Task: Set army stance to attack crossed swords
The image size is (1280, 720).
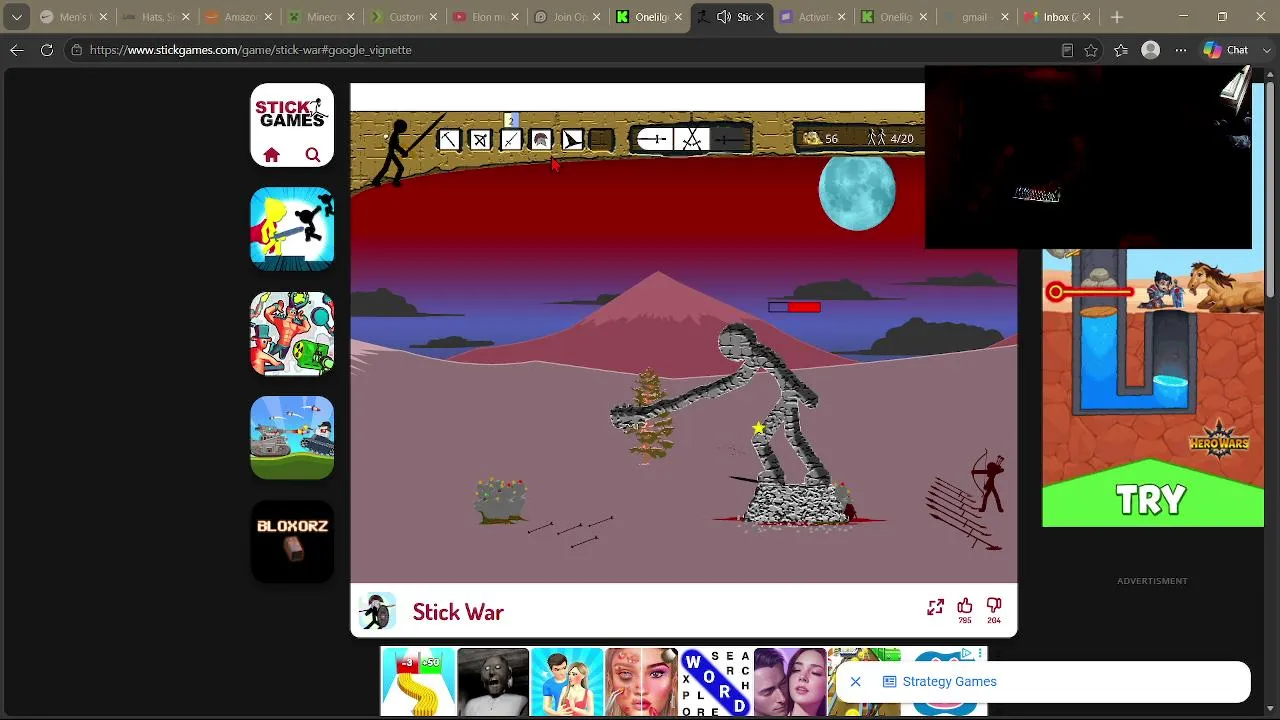Action: [x=692, y=140]
